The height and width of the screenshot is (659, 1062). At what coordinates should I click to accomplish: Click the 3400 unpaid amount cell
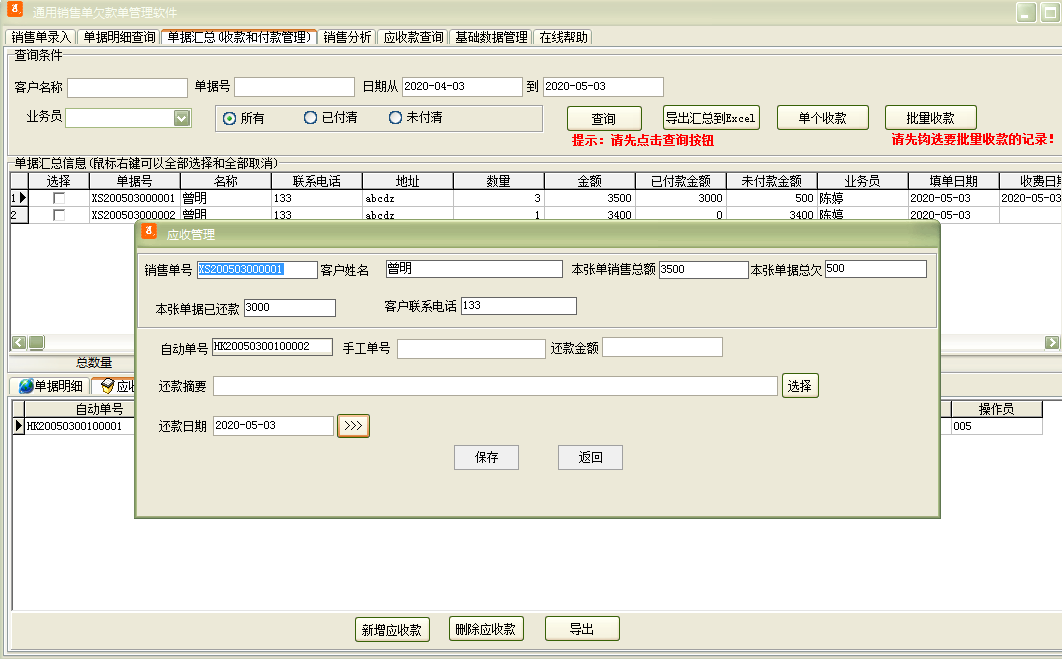[x=771, y=215]
